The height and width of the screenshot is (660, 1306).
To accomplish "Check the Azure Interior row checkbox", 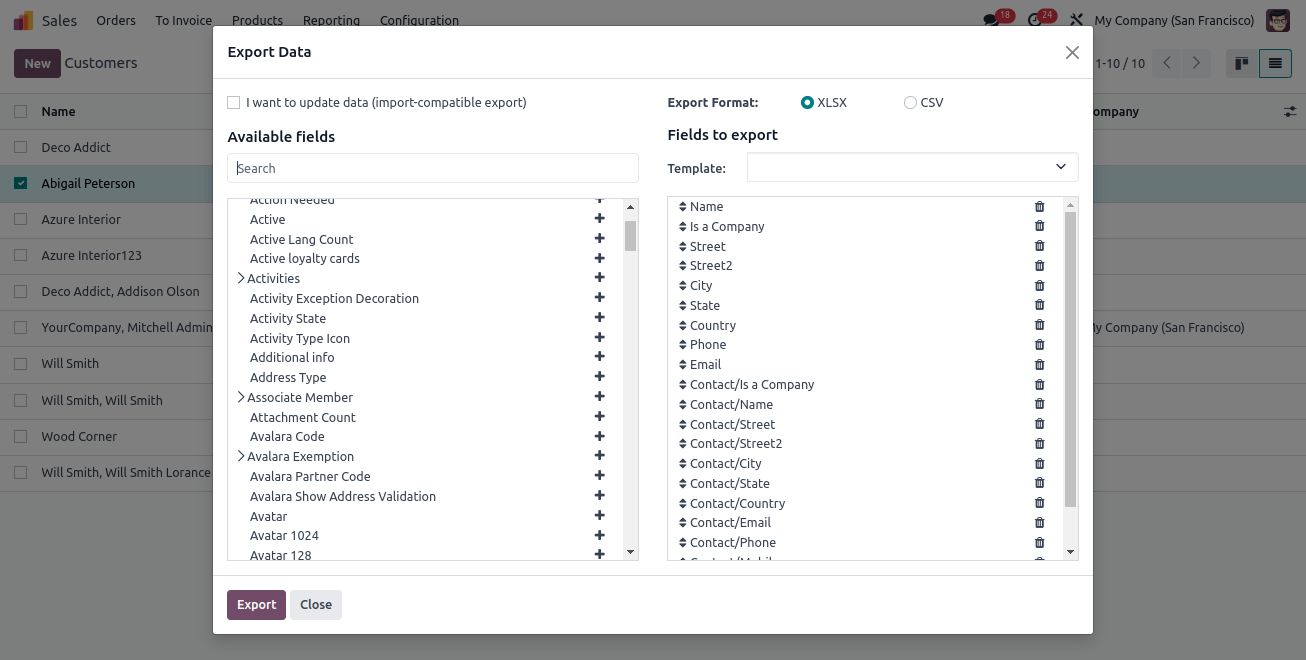I will coord(21,219).
